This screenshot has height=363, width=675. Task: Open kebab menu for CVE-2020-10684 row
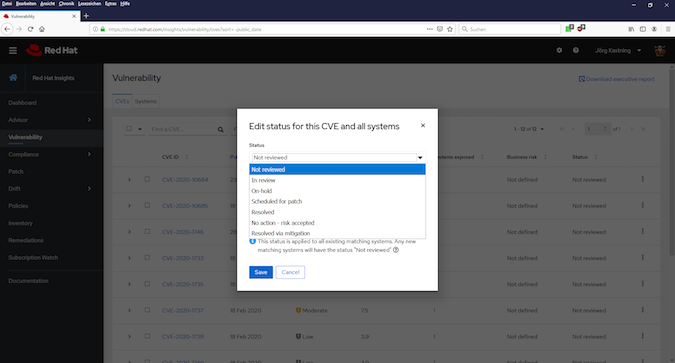[643, 179]
